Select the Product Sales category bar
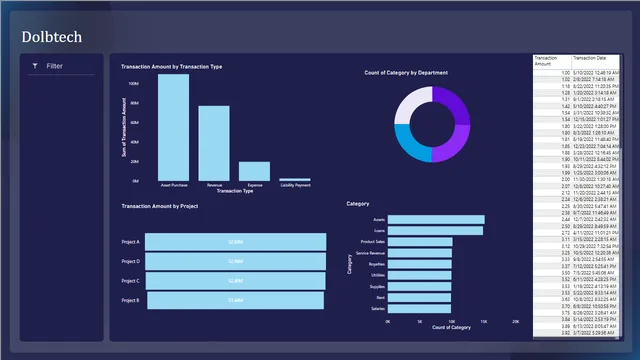 420,242
